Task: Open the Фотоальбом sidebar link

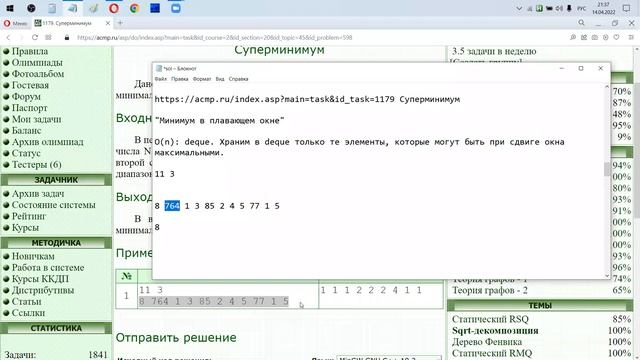Action: [x=38, y=74]
